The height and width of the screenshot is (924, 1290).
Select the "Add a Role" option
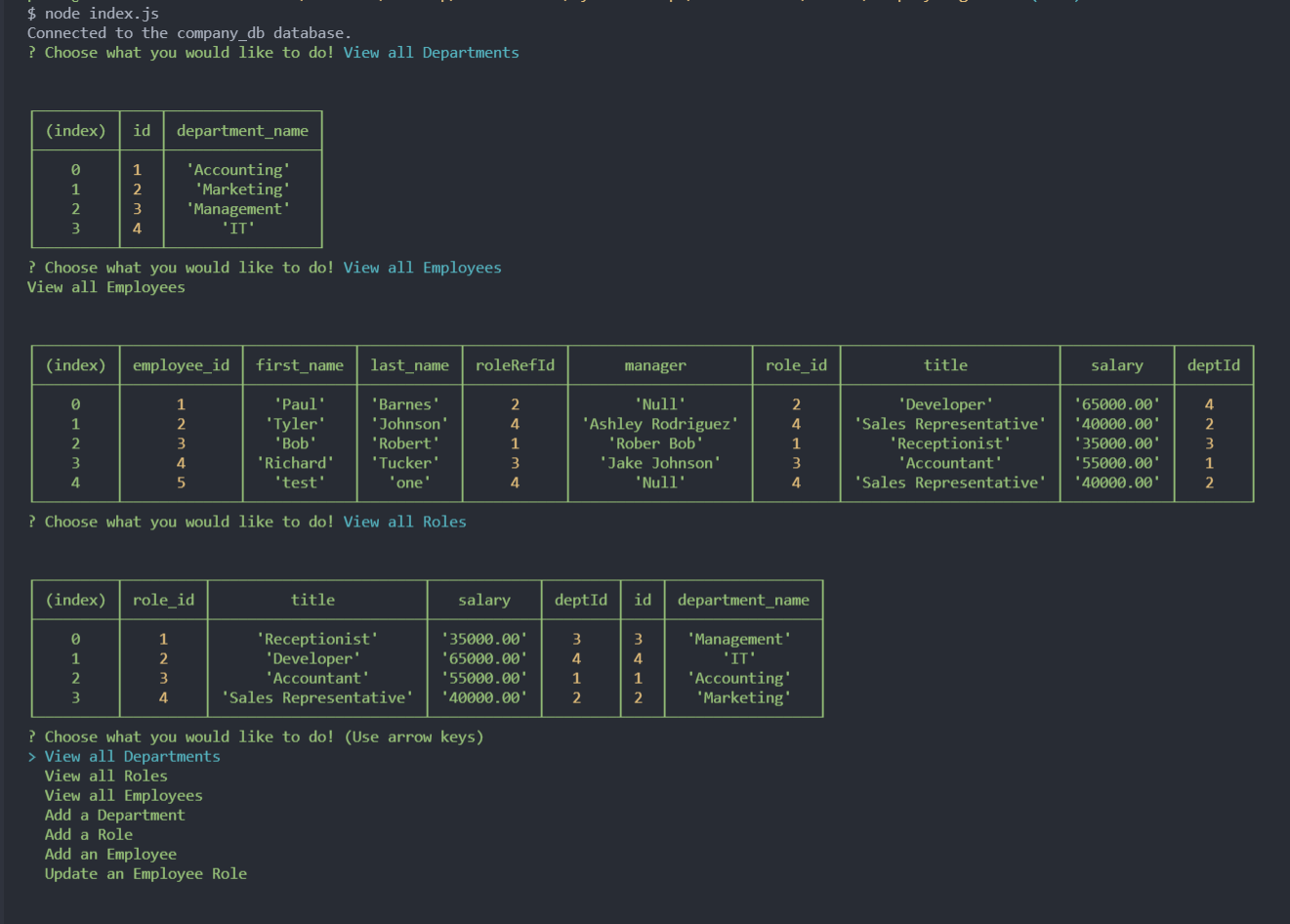[88, 833]
